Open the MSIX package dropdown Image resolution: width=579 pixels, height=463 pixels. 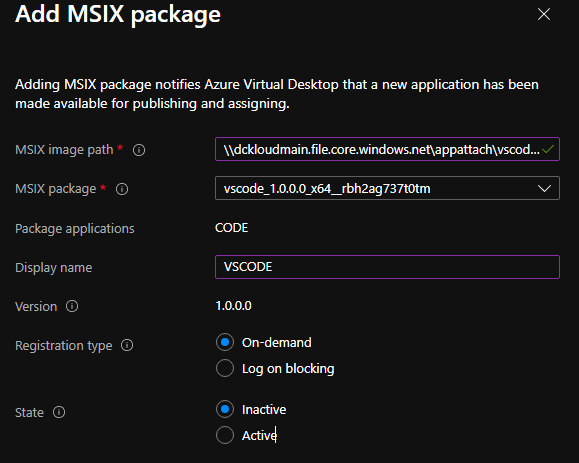tap(387, 188)
